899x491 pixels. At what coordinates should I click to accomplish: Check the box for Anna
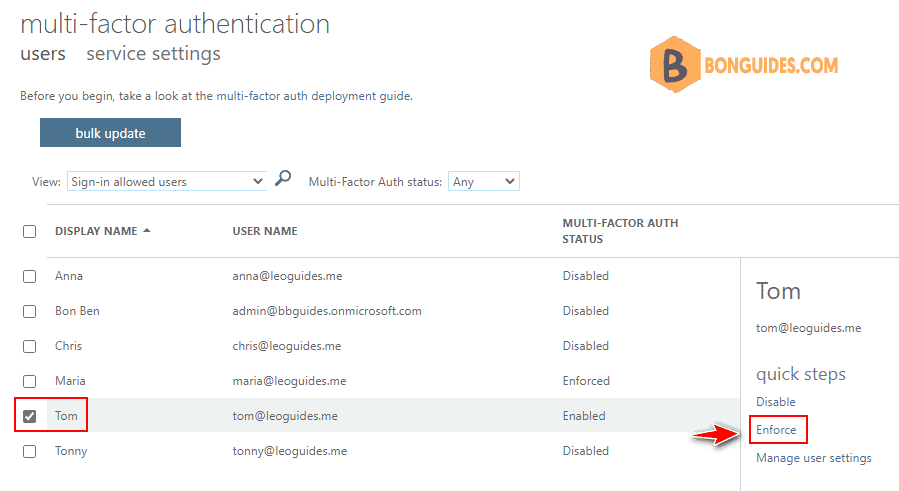(x=30, y=276)
